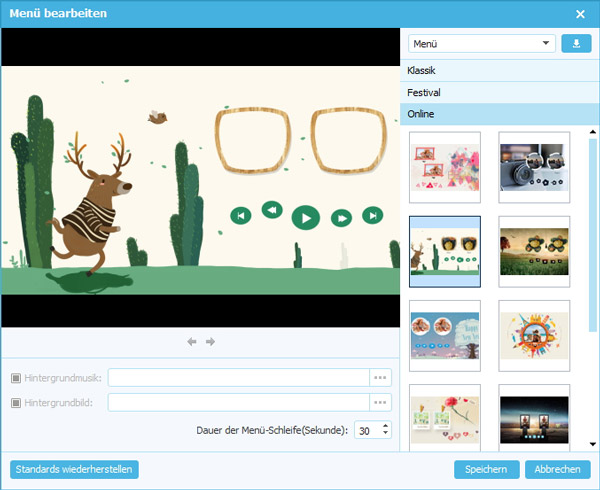
Task: Select the Online template category
Action: pyautogui.click(x=498, y=114)
